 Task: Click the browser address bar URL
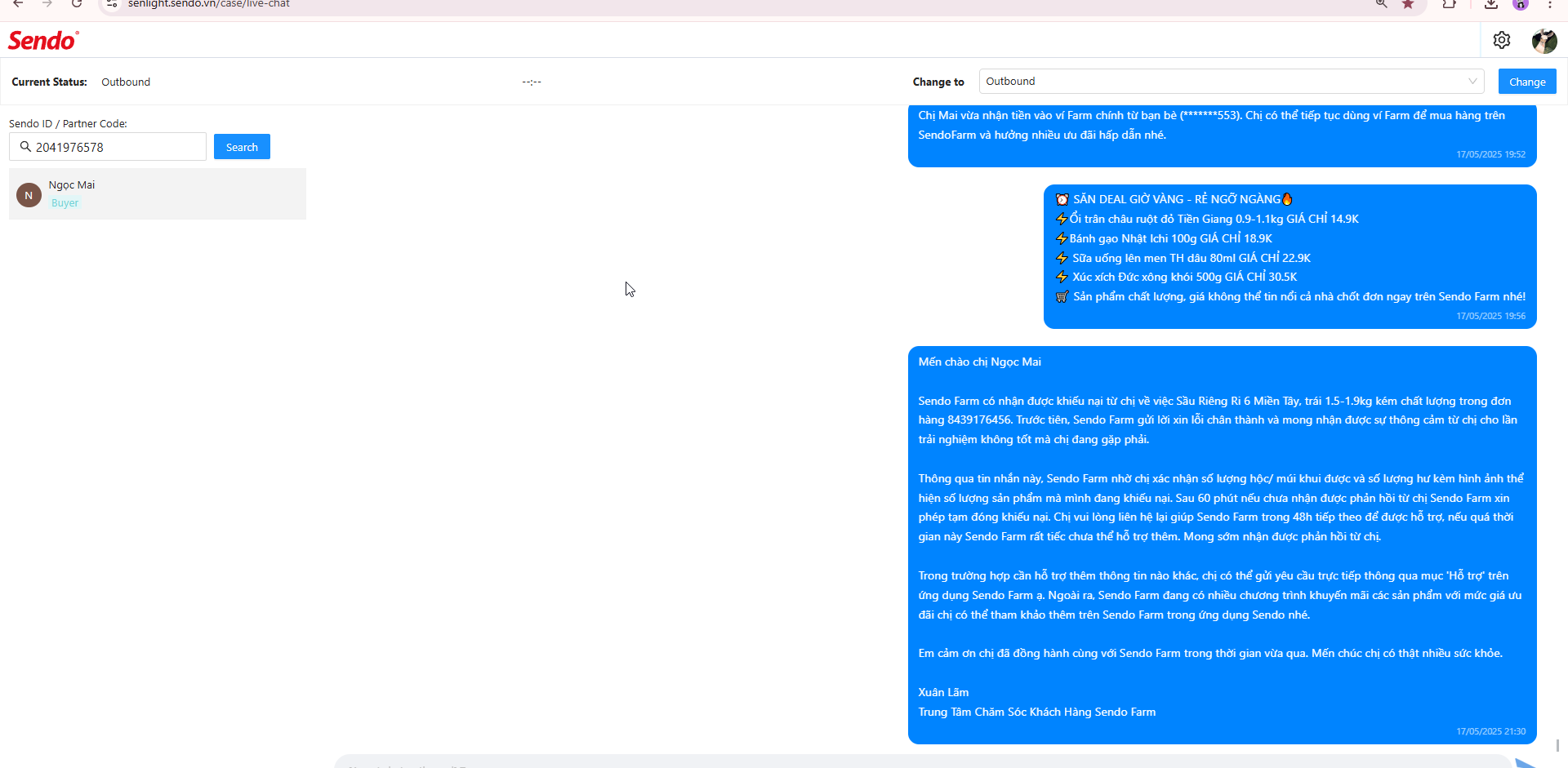coord(209,4)
